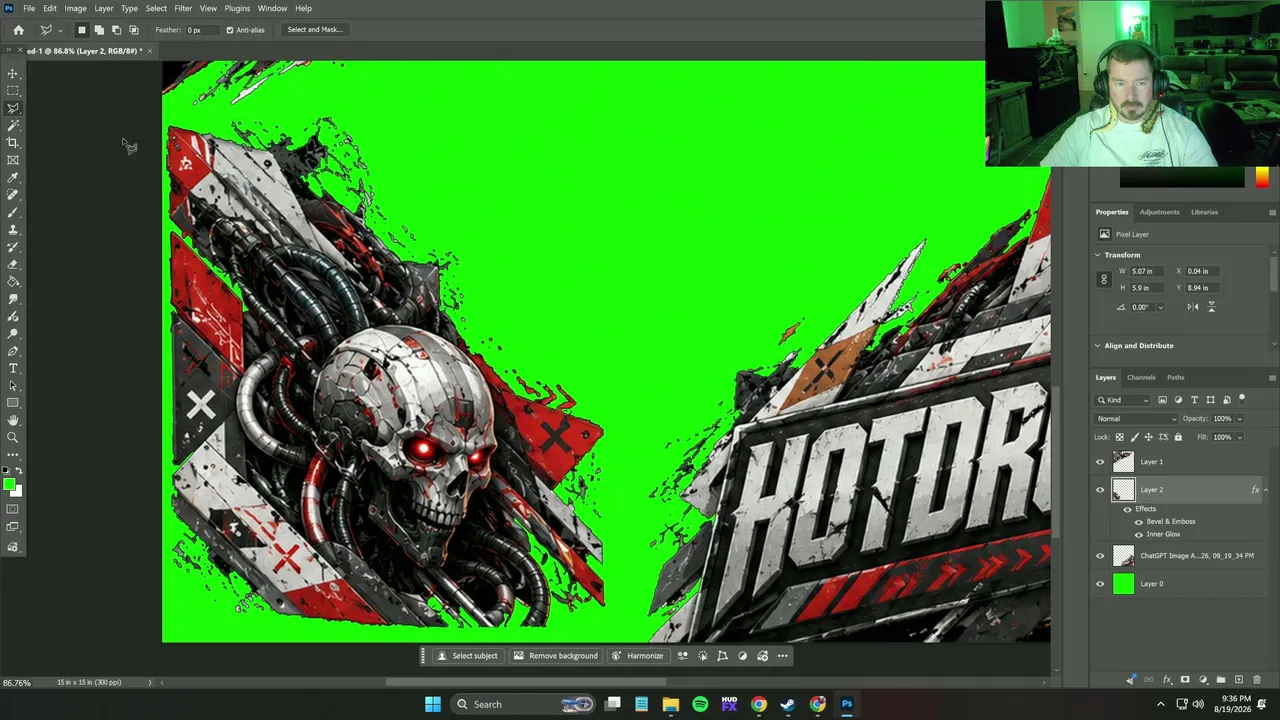This screenshot has width=1280, height=720.
Task: Click the Select and Mask button
Action: point(315,30)
